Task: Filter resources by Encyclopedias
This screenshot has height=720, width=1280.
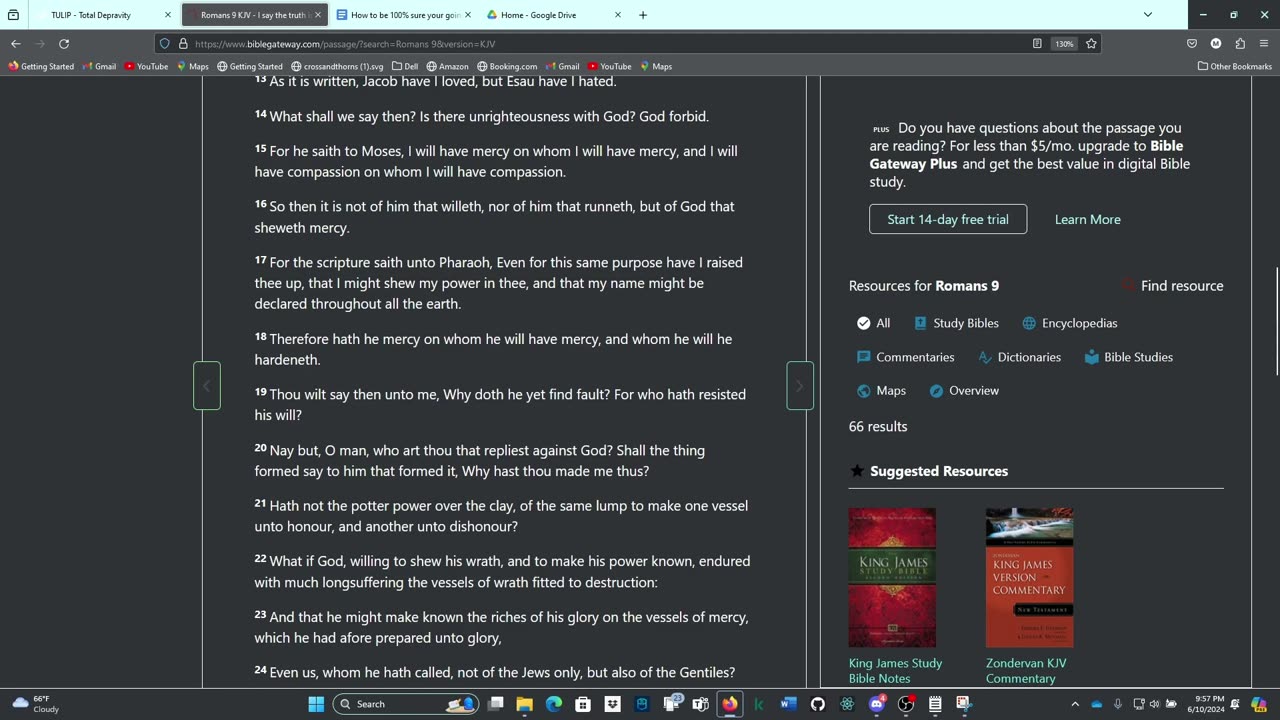Action: 1069,323
